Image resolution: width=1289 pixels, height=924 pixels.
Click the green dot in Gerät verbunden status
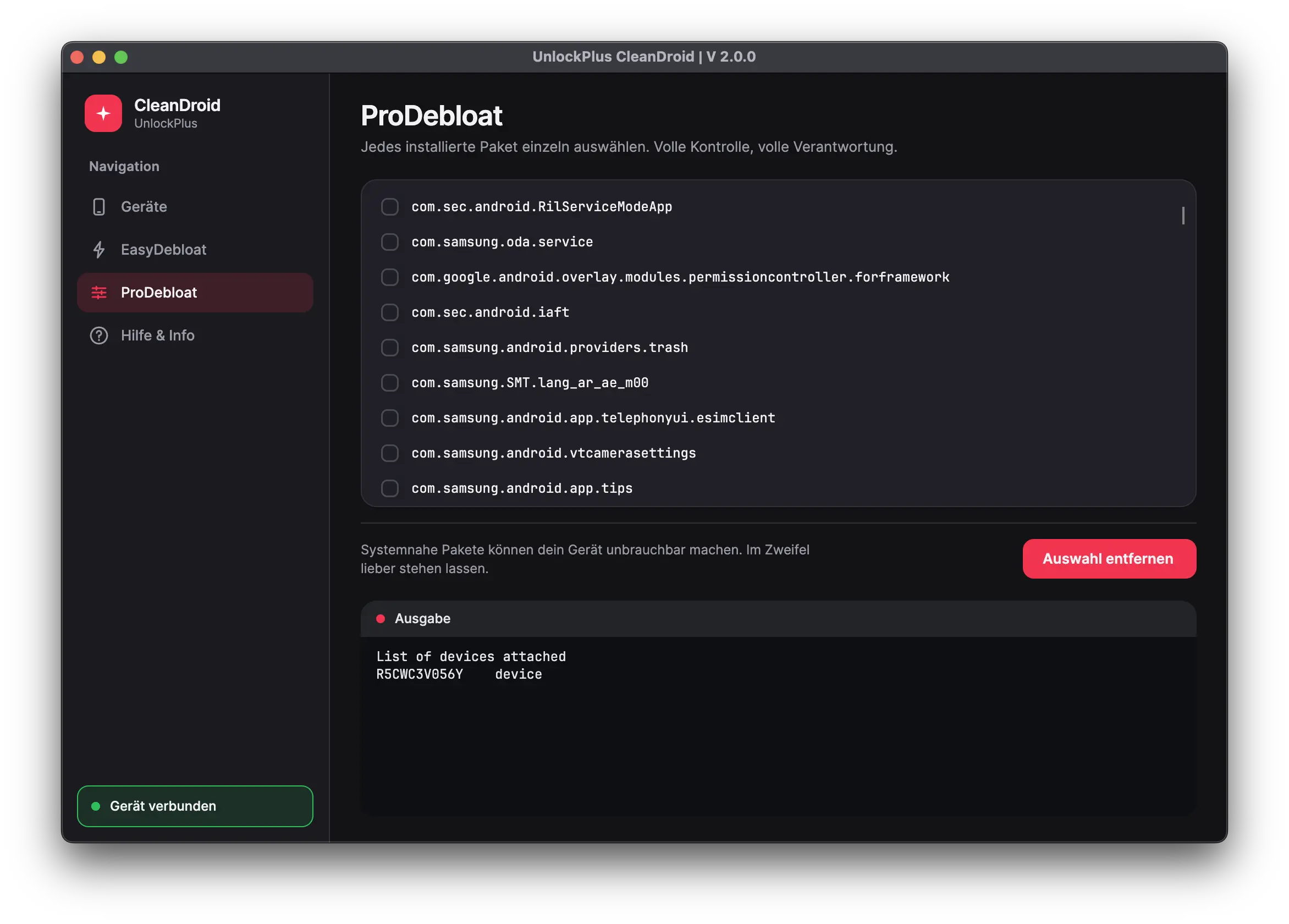click(96, 806)
